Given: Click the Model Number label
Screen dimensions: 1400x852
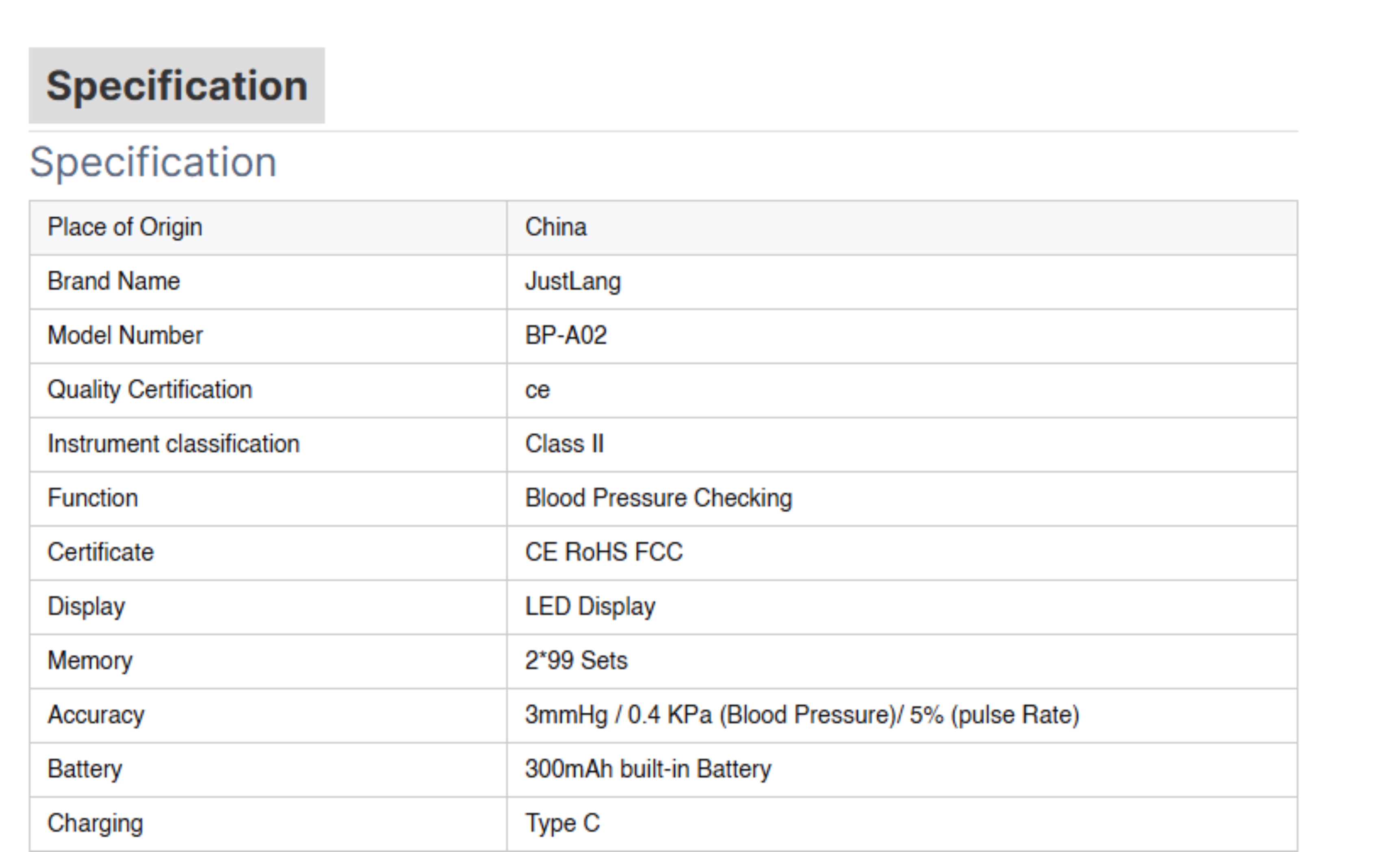Looking at the screenshot, I should (x=125, y=335).
